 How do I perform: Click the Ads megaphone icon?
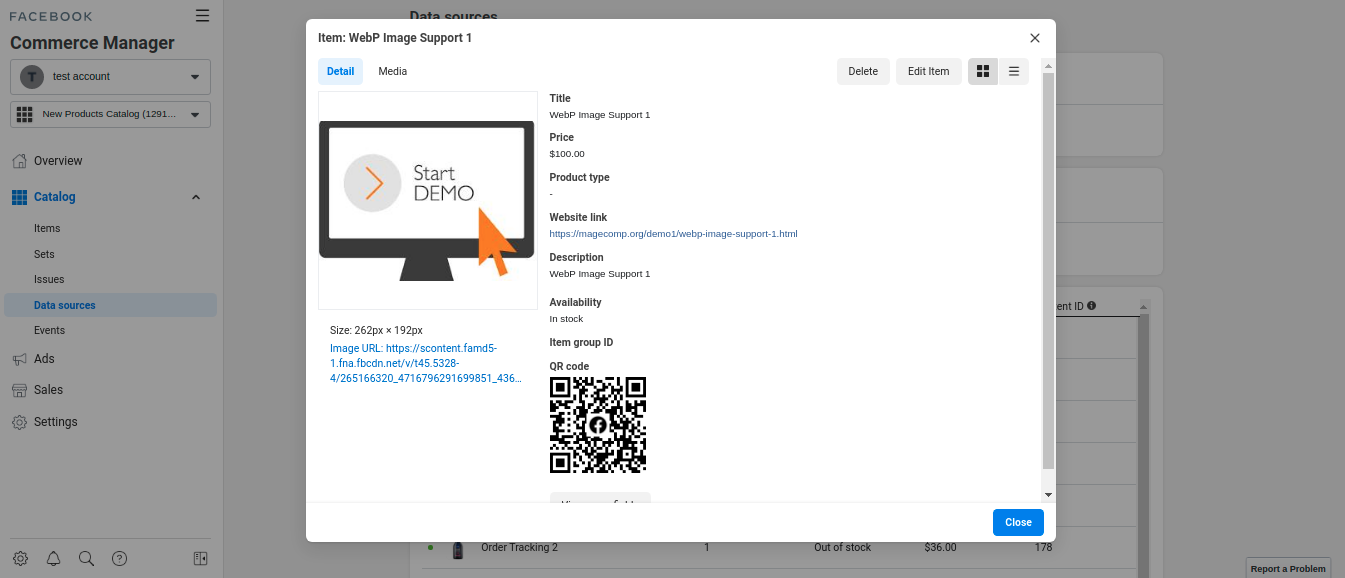(x=19, y=359)
